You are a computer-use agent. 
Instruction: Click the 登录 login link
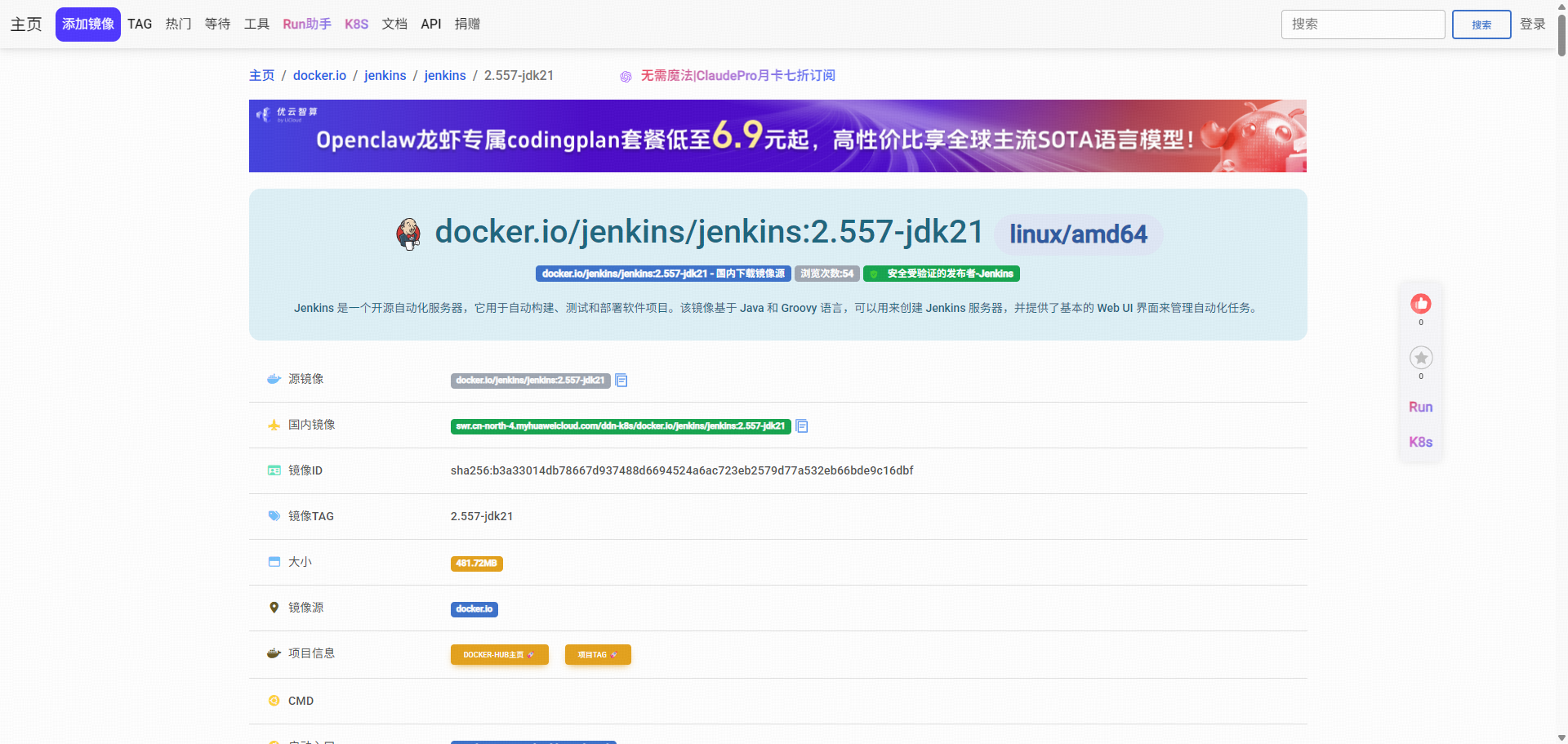click(x=1533, y=25)
